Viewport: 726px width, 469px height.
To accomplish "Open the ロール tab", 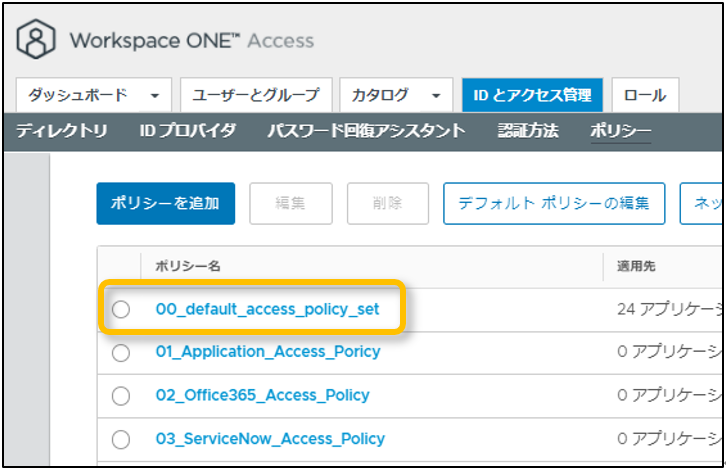I will click(x=645, y=95).
